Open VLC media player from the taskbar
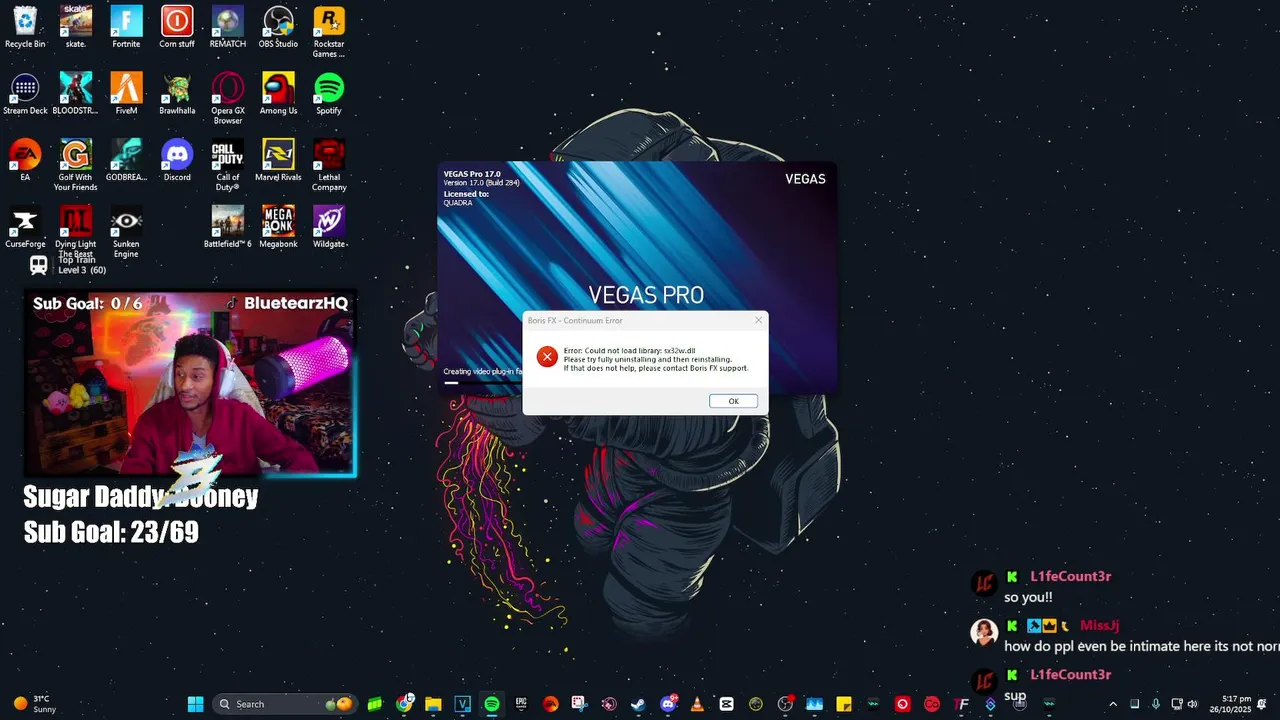This screenshot has height=720, width=1280. click(x=697, y=704)
